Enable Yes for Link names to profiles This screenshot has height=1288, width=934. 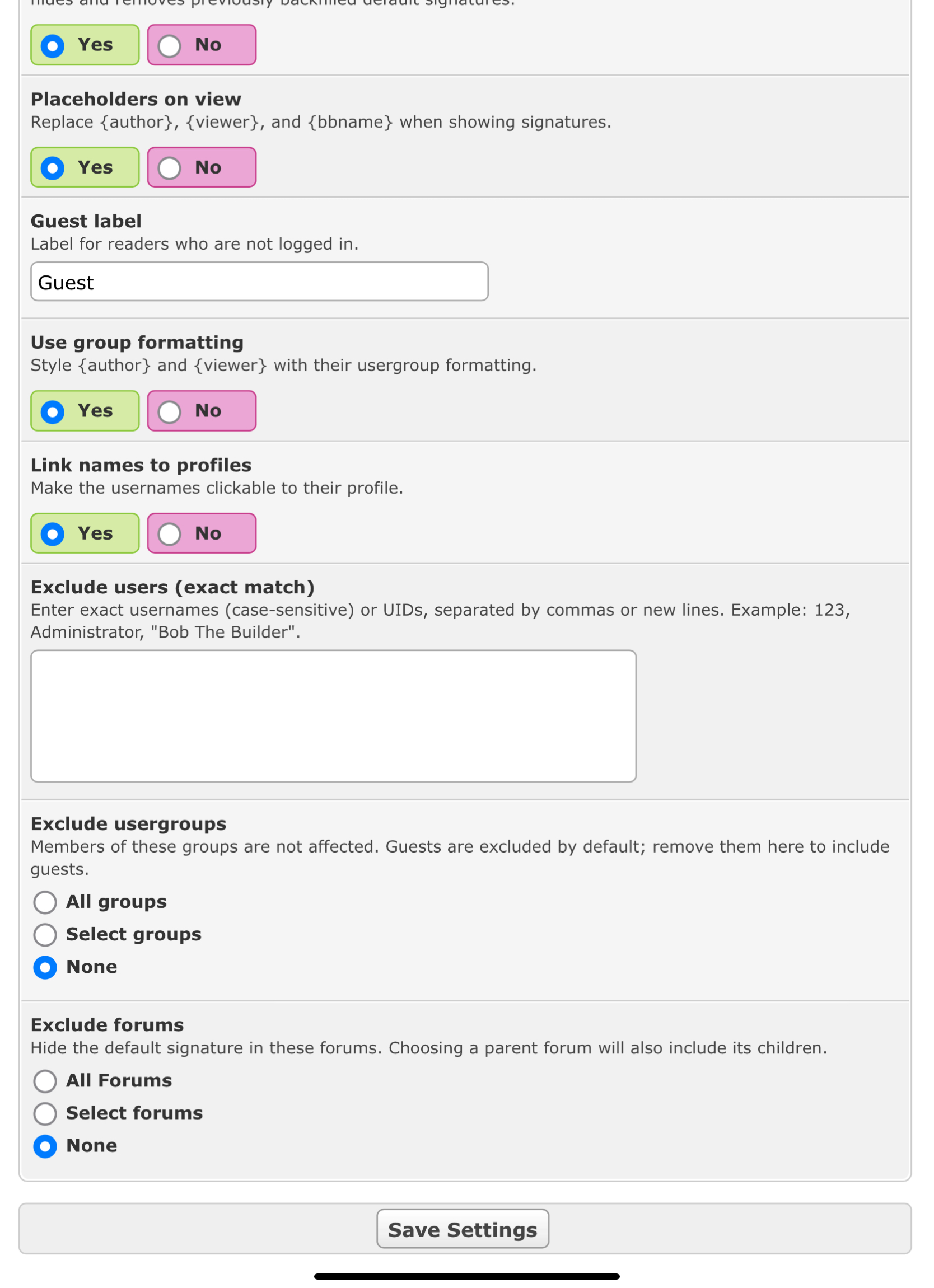[52, 534]
